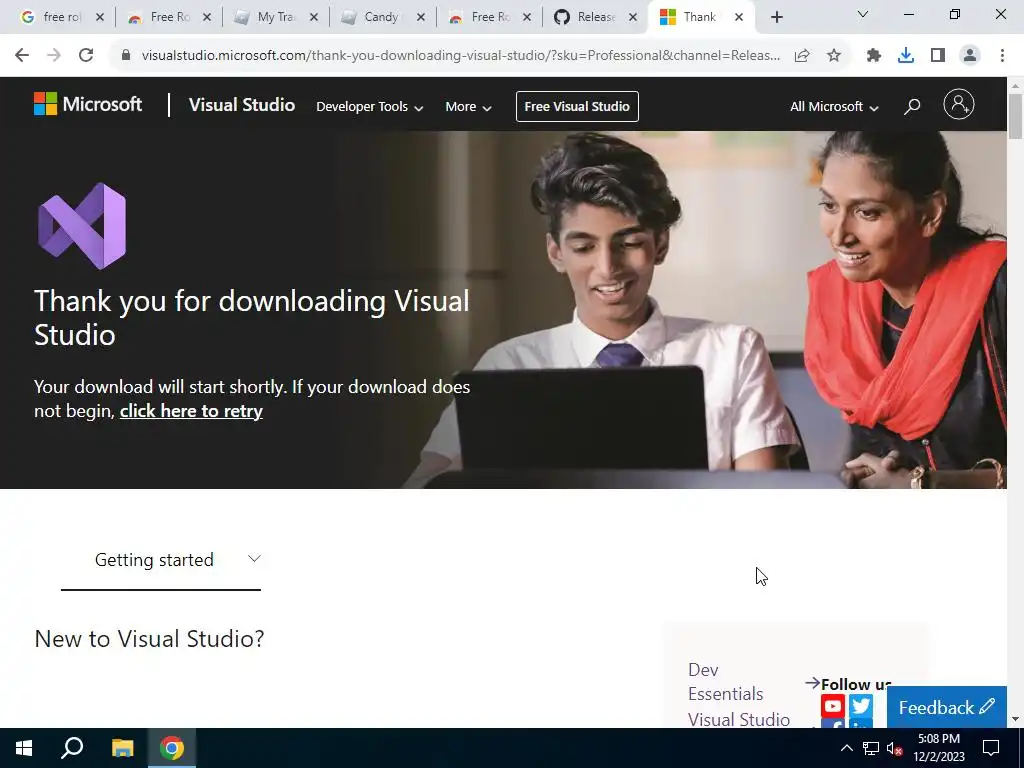Click the Visual Studio header link
The height and width of the screenshot is (768, 1024).
(242, 104)
